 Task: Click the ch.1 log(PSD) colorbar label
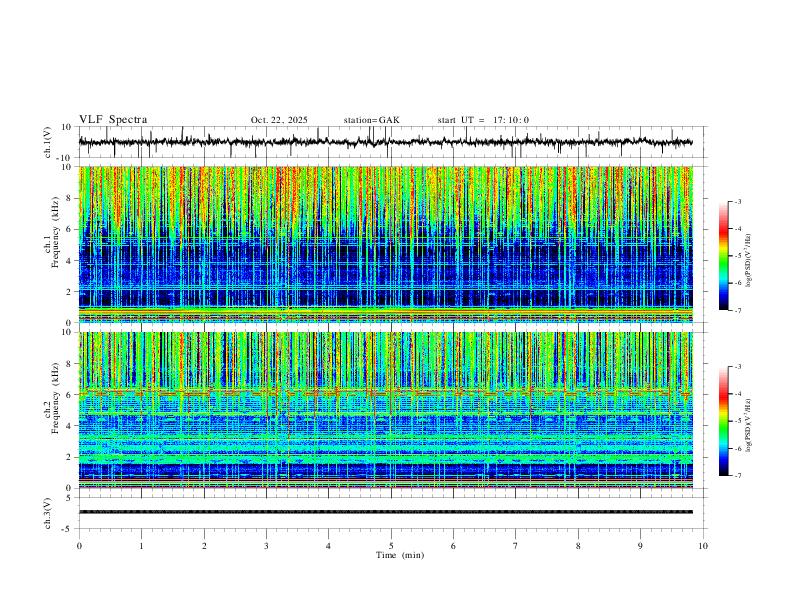[748, 260]
